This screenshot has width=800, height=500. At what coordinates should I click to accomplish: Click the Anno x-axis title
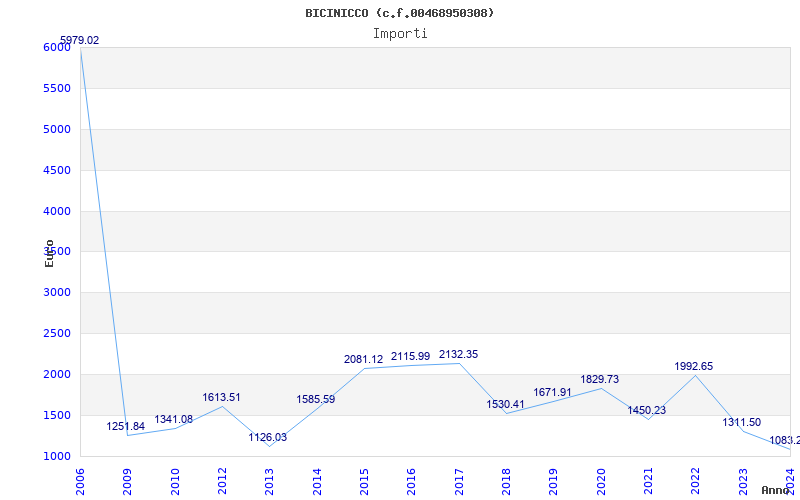click(778, 490)
